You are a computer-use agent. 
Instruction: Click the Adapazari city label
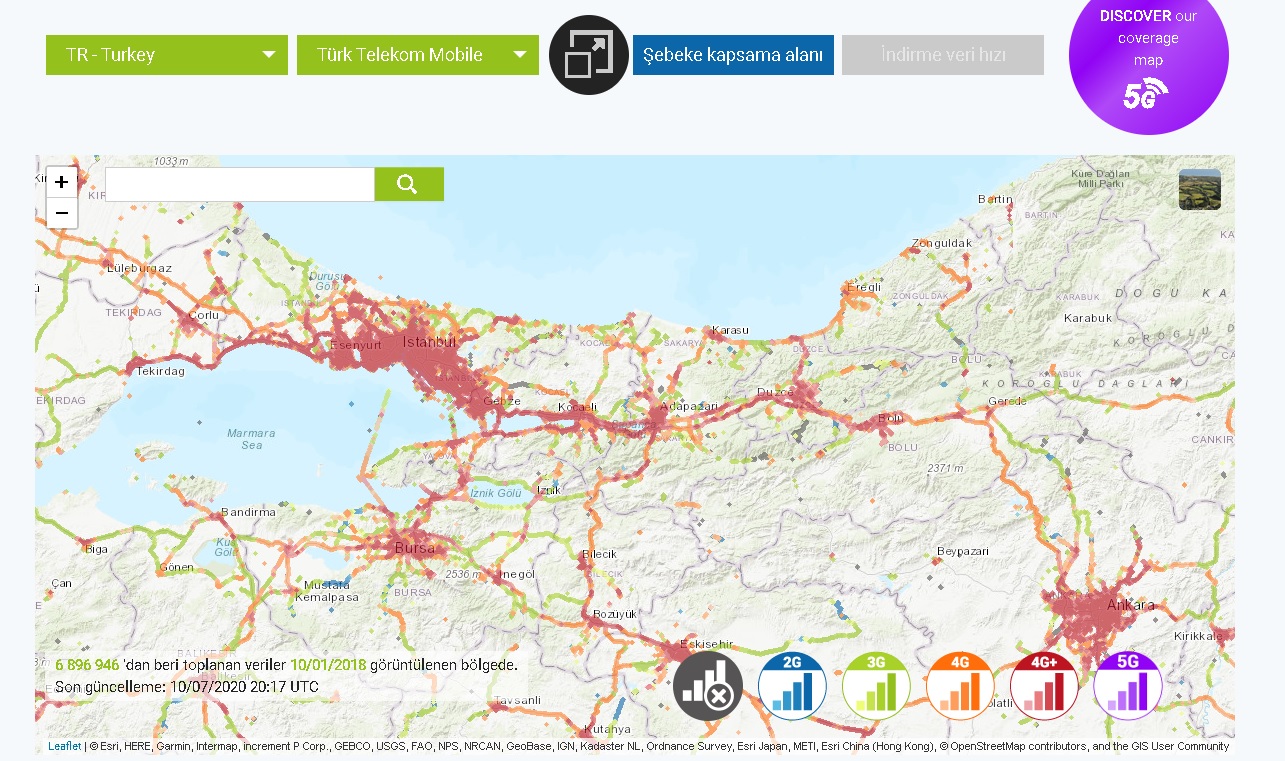pos(691,407)
